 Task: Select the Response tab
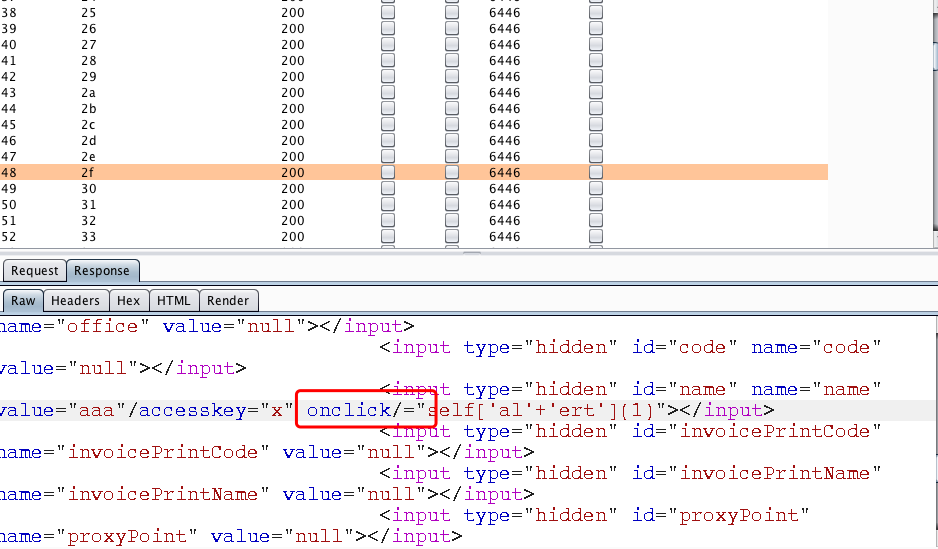click(x=102, y=271)
